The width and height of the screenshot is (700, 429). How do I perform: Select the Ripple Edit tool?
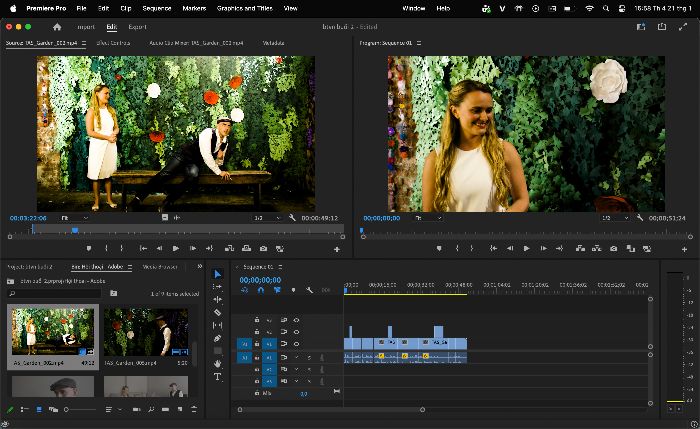click(217, 300)
